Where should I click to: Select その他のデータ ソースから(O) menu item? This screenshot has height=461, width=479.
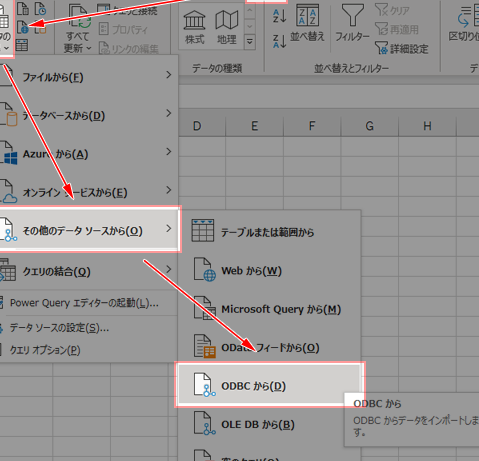(89, 229)
